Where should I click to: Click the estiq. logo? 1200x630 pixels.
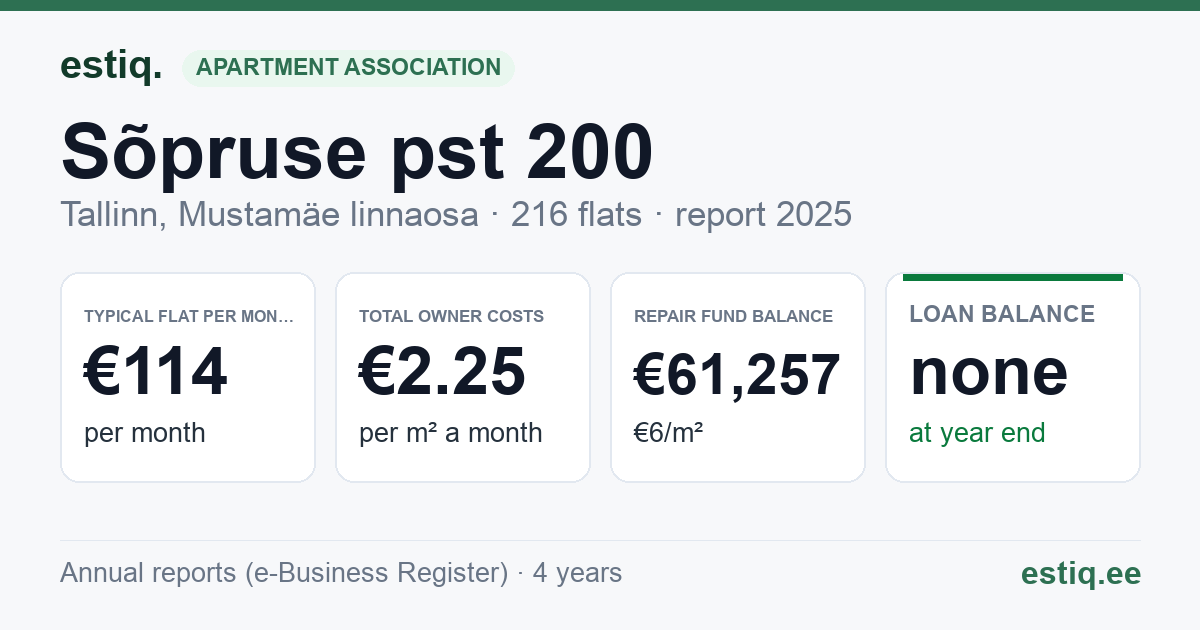tap(111, 67)
